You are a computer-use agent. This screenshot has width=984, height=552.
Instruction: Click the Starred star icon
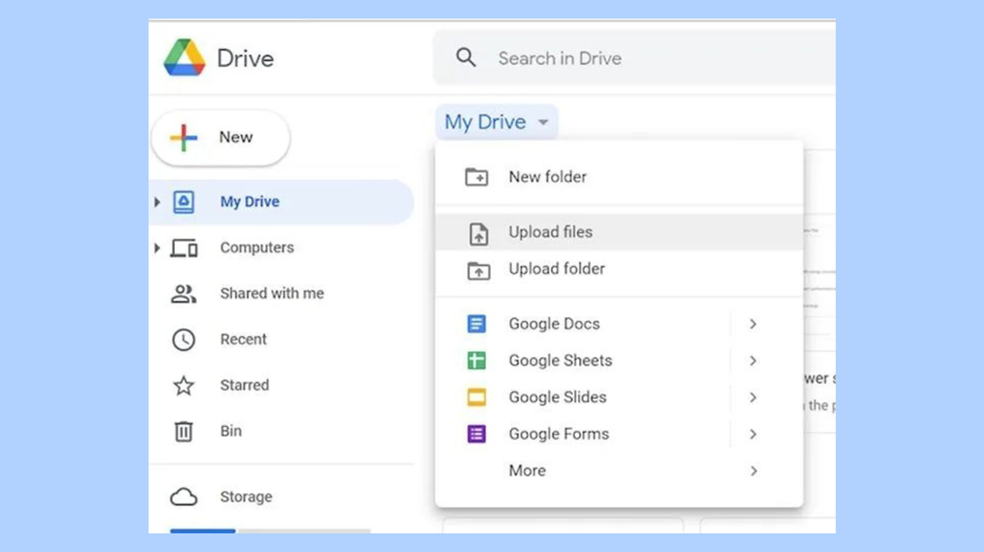click(183, 385)
